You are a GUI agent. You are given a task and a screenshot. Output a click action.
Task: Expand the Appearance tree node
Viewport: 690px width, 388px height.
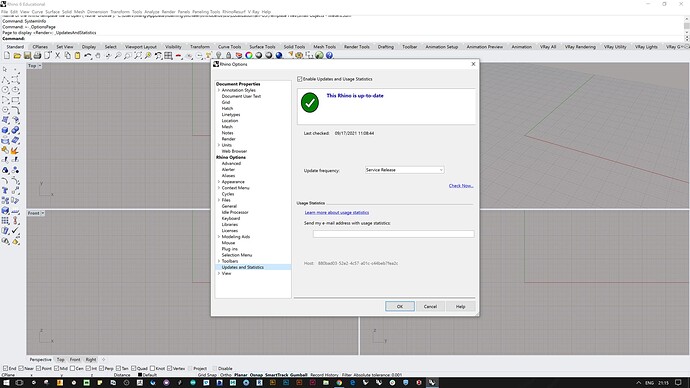[x=219, y=182]
